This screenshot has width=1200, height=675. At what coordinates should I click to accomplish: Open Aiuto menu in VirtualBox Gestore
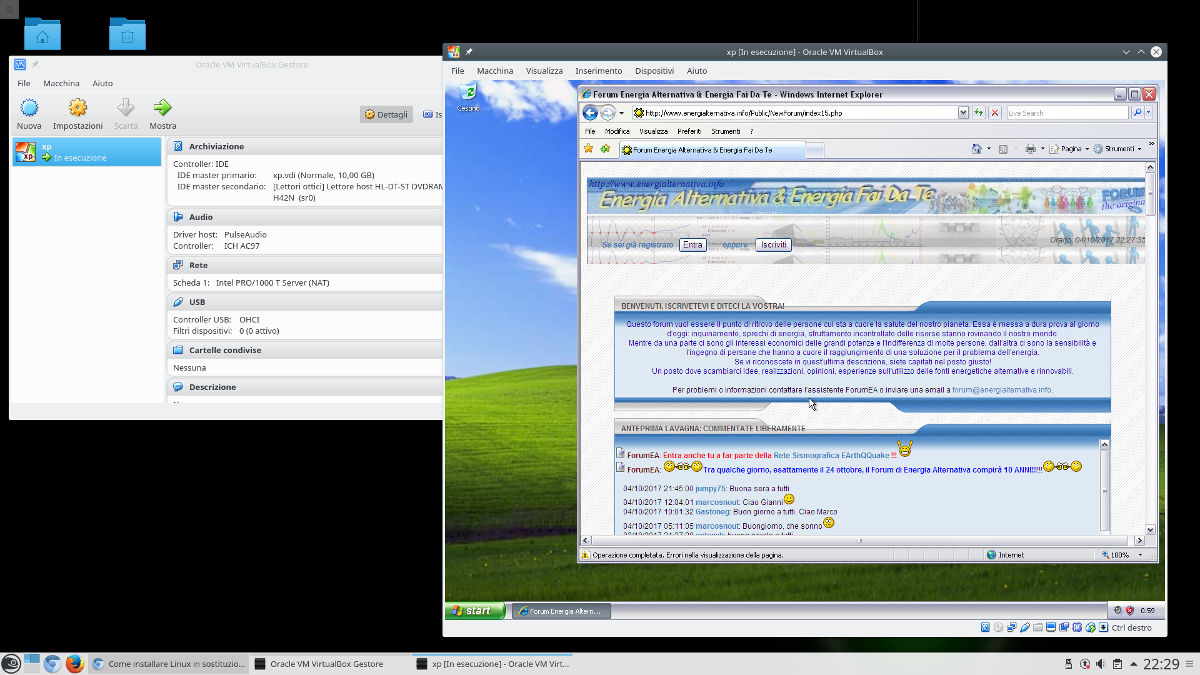pyautogui.click(x=103, y=83)
